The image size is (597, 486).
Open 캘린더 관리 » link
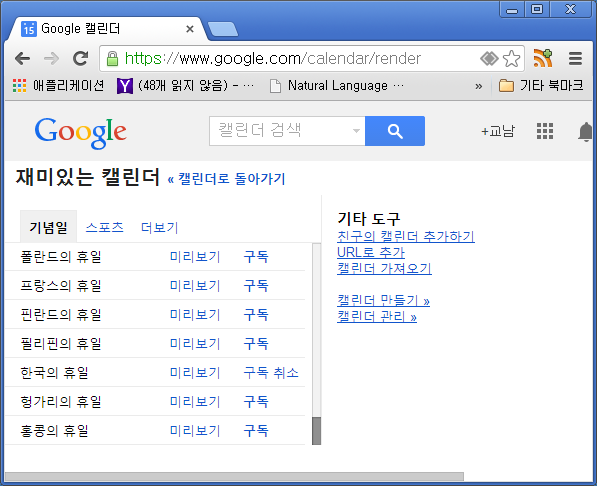click(377, 317)
